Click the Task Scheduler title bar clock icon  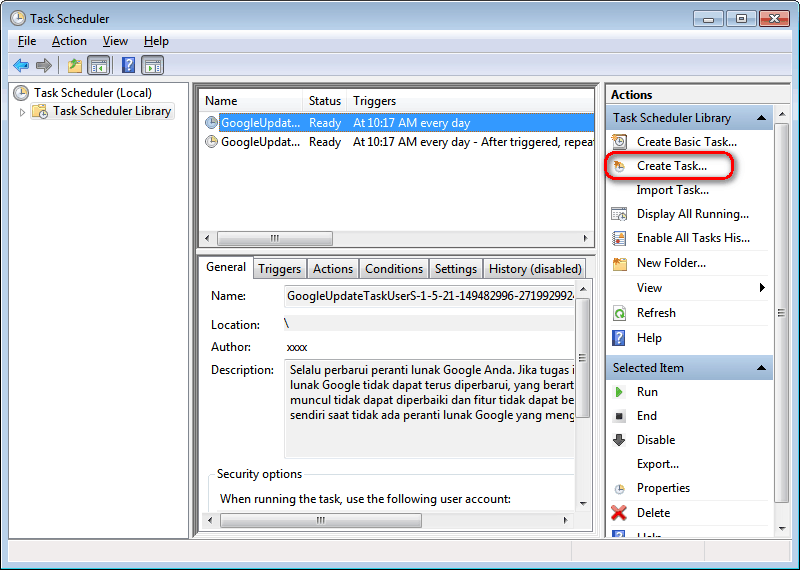(18, 18)
